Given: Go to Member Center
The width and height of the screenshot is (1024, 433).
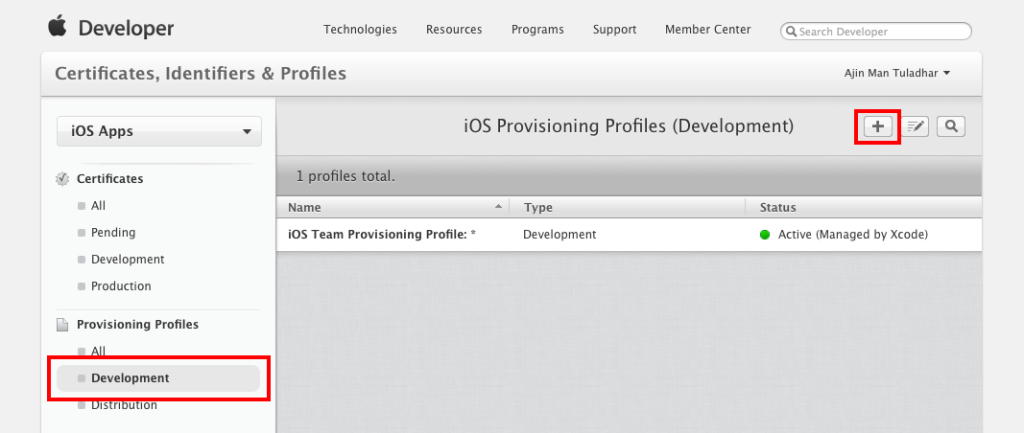Looking at the screenshot, I should coord(708,29).
